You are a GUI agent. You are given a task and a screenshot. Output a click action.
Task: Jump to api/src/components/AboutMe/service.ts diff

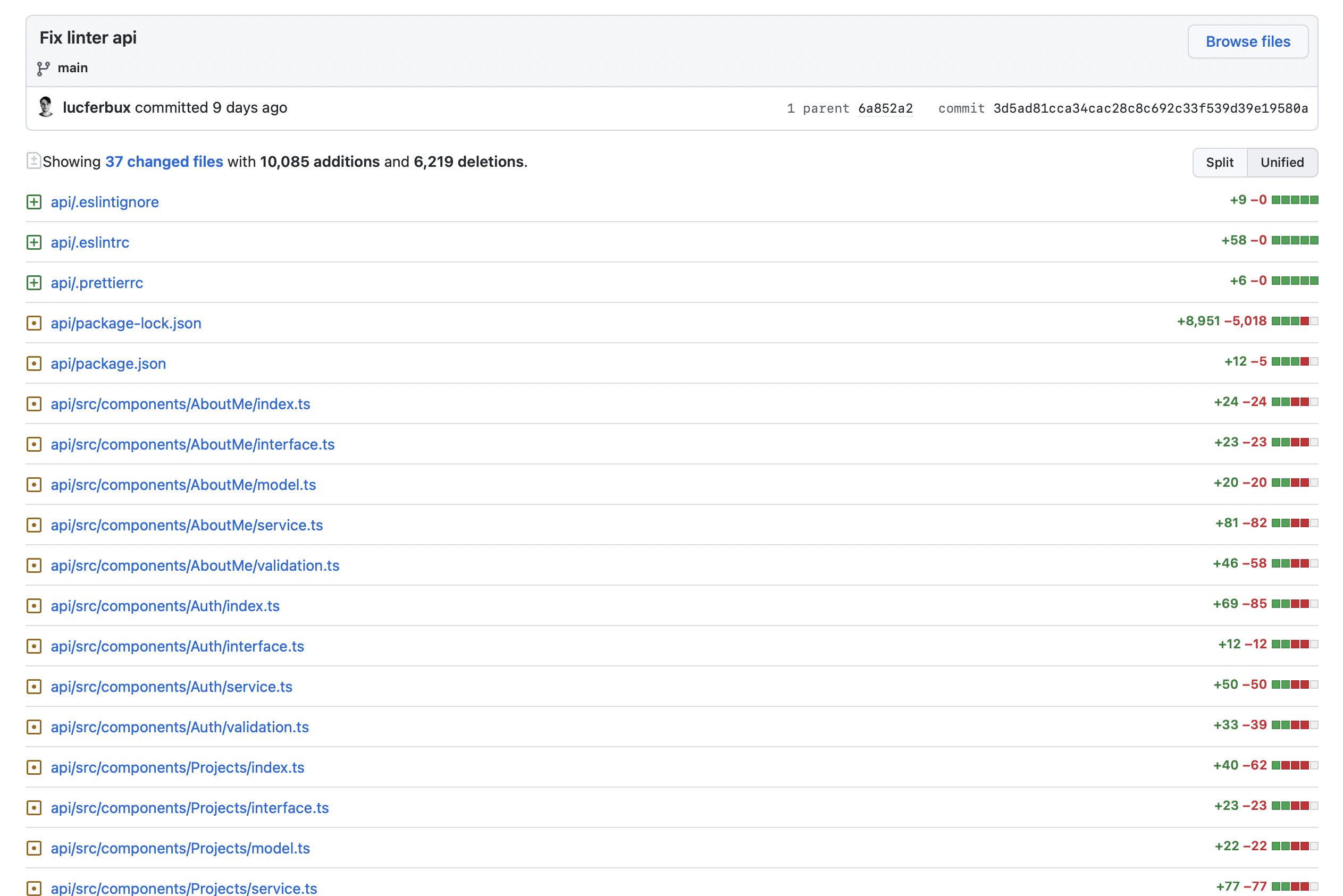[187, 525]
